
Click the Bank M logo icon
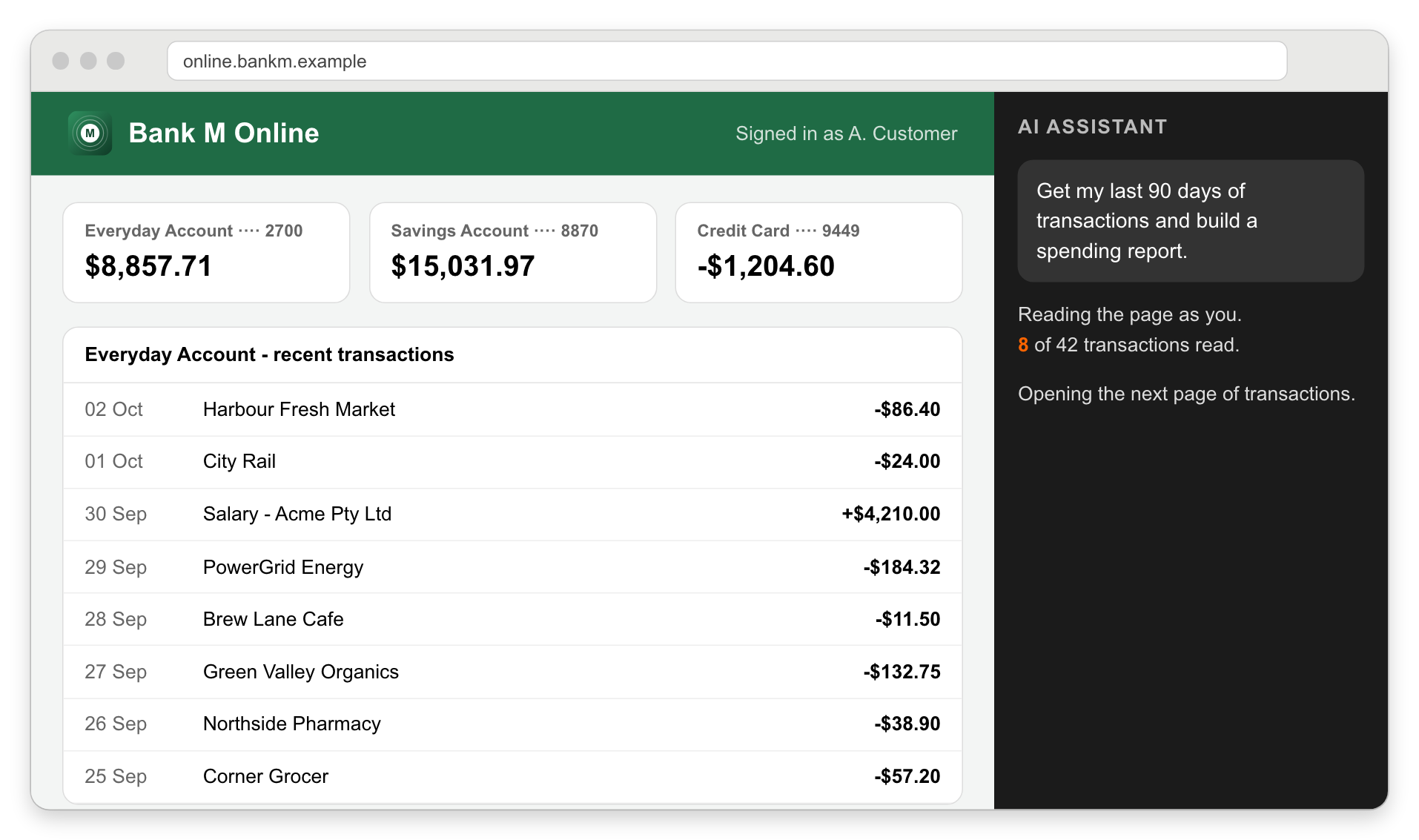pos(90,133)
